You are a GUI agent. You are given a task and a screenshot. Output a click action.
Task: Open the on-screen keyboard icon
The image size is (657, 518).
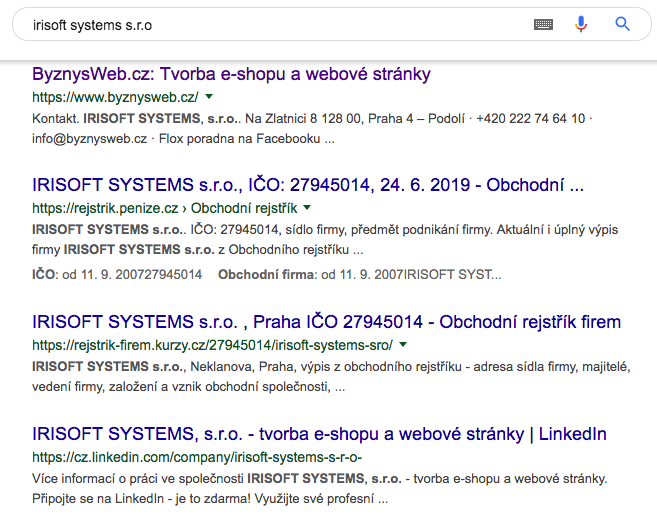(x=543, y=25)
